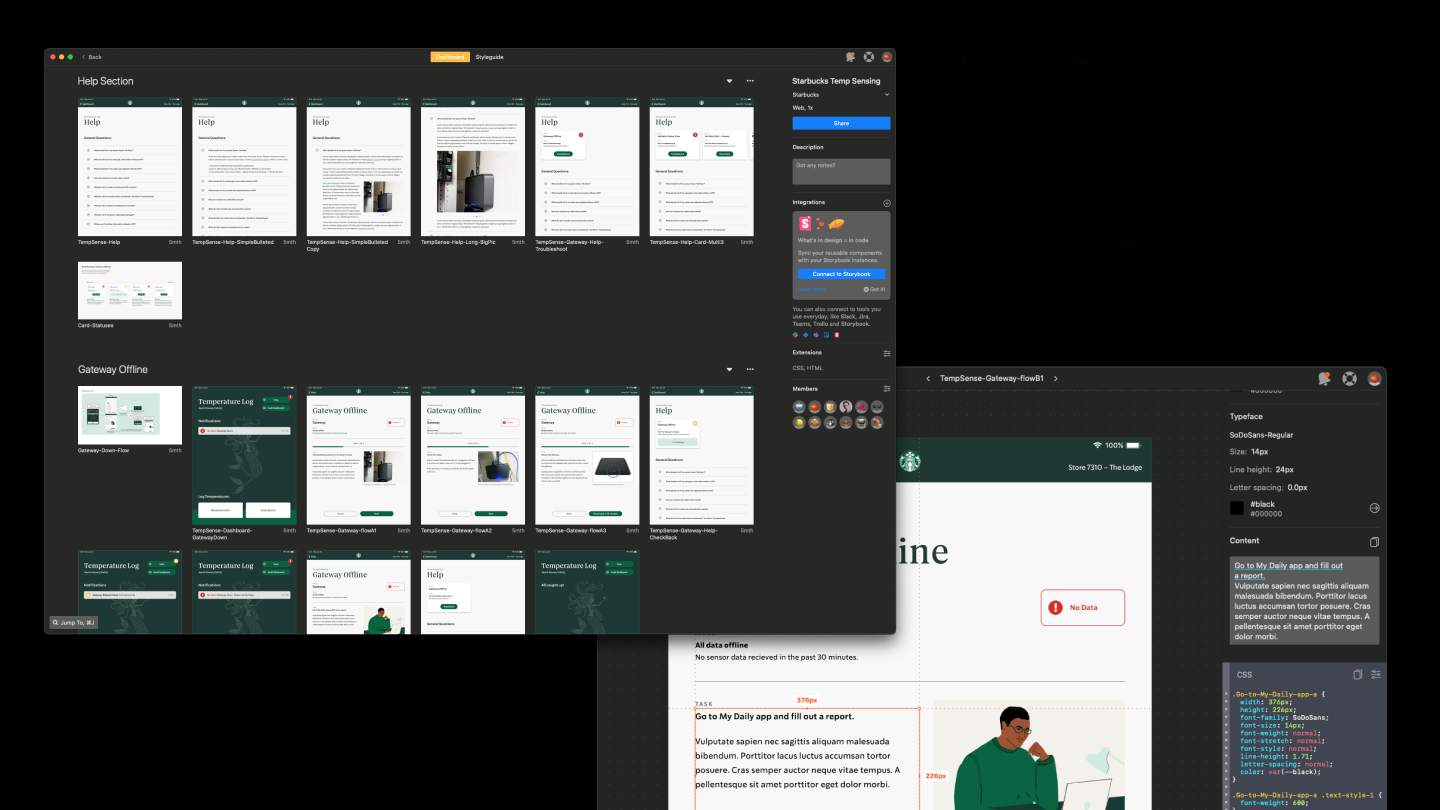This screenshot has width=1440, height=810.
Task: Click the #black color swatch
Action: [1237, 508]
